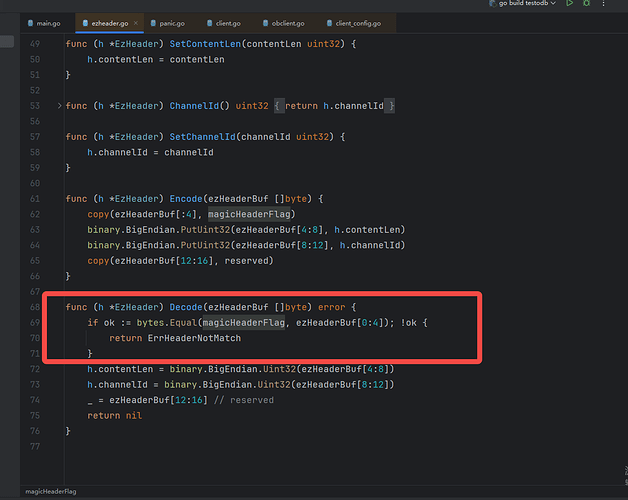Expand the folded ChannelId function on line 53
The image size is (628, 500).
point(59,106)
